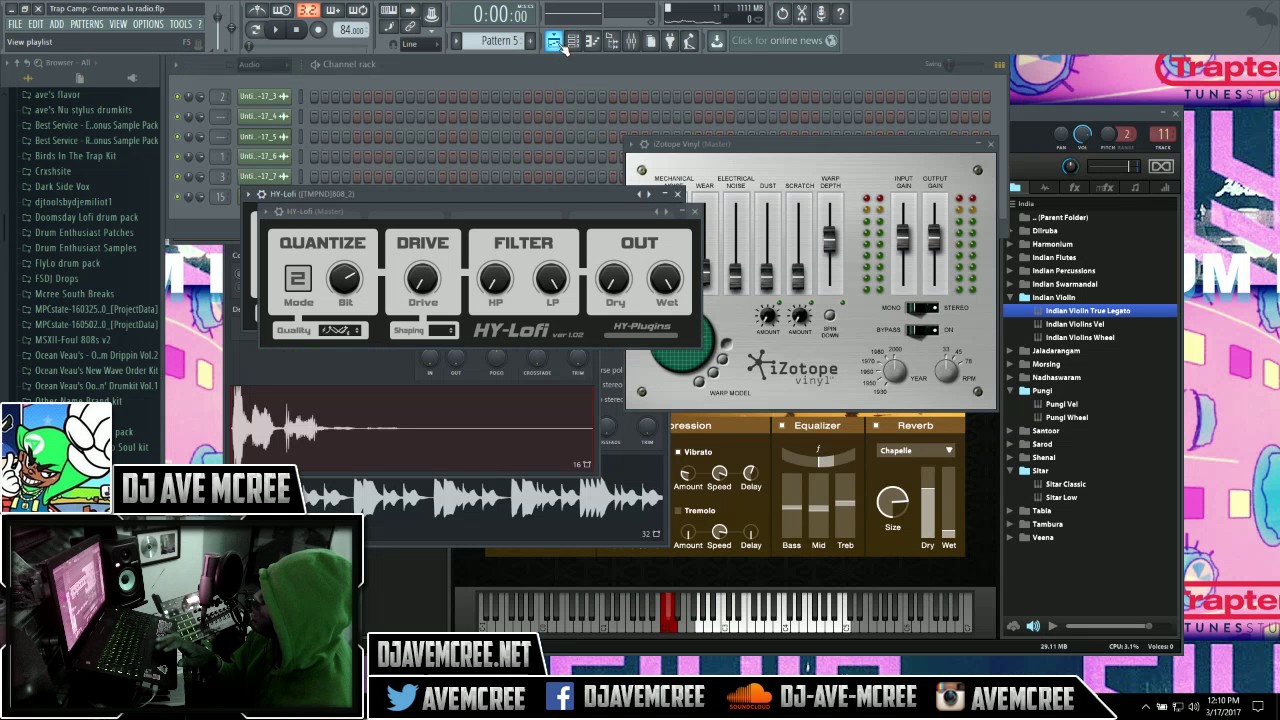Click the Vinyl Year knob
Screen dimensions: 1280x720
pyautogui.click(x=894, y=372)
